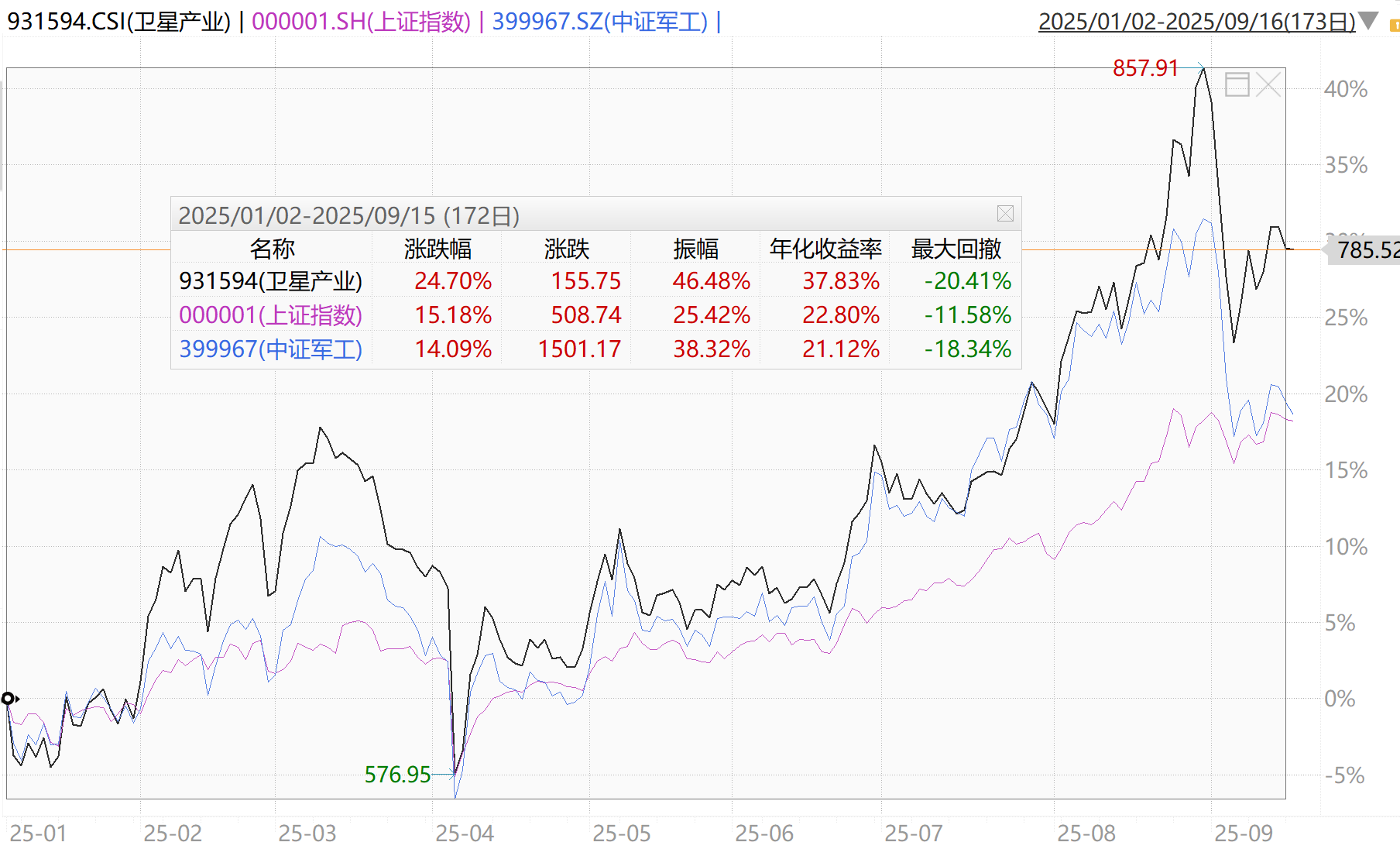Click the 785.52 current price tag

point(1367,250)
